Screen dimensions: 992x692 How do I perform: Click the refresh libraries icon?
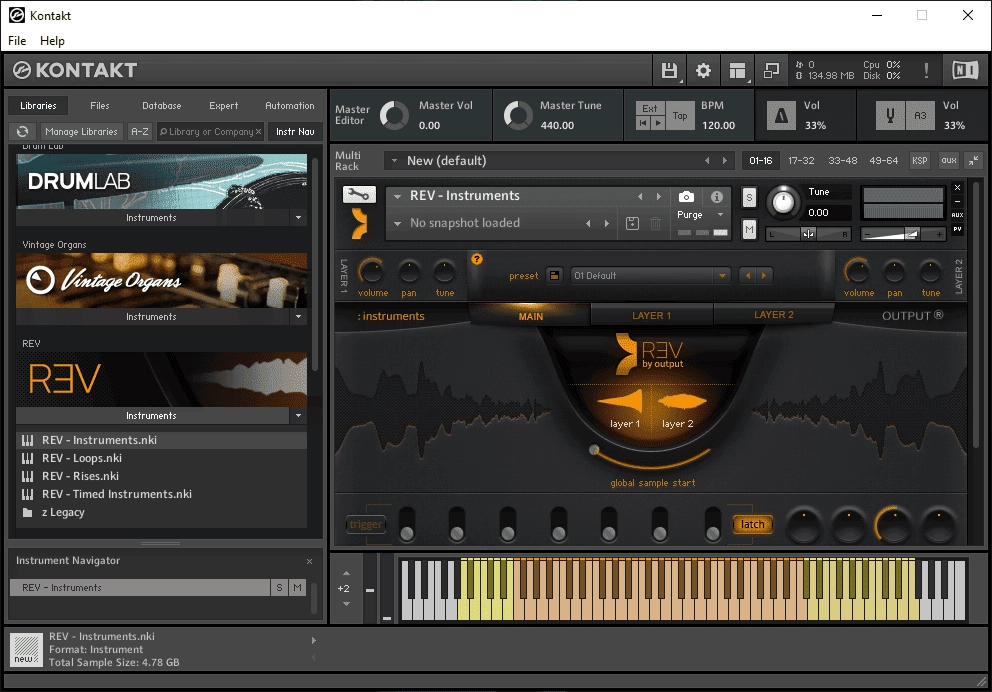23,132
